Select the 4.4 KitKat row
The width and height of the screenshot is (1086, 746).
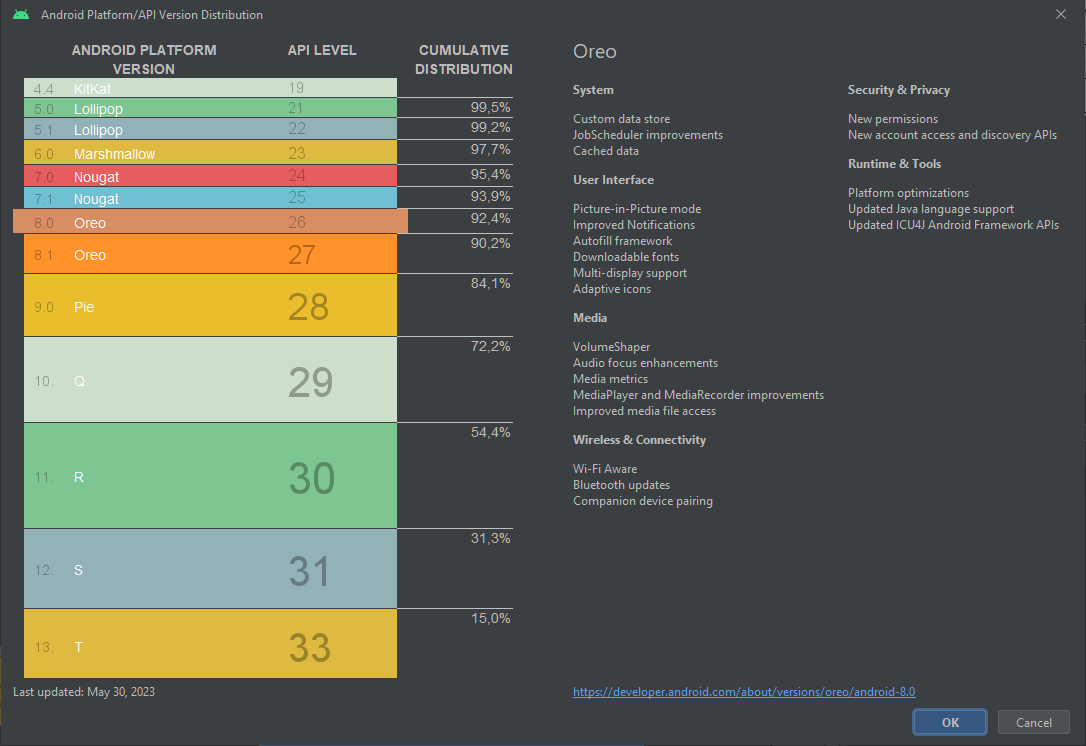point(210,88)
